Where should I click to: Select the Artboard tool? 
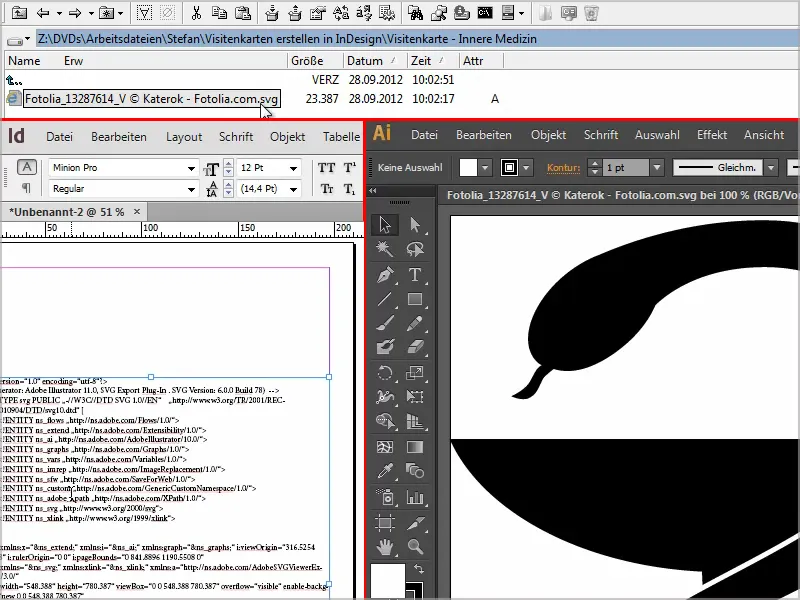[385, 522]
